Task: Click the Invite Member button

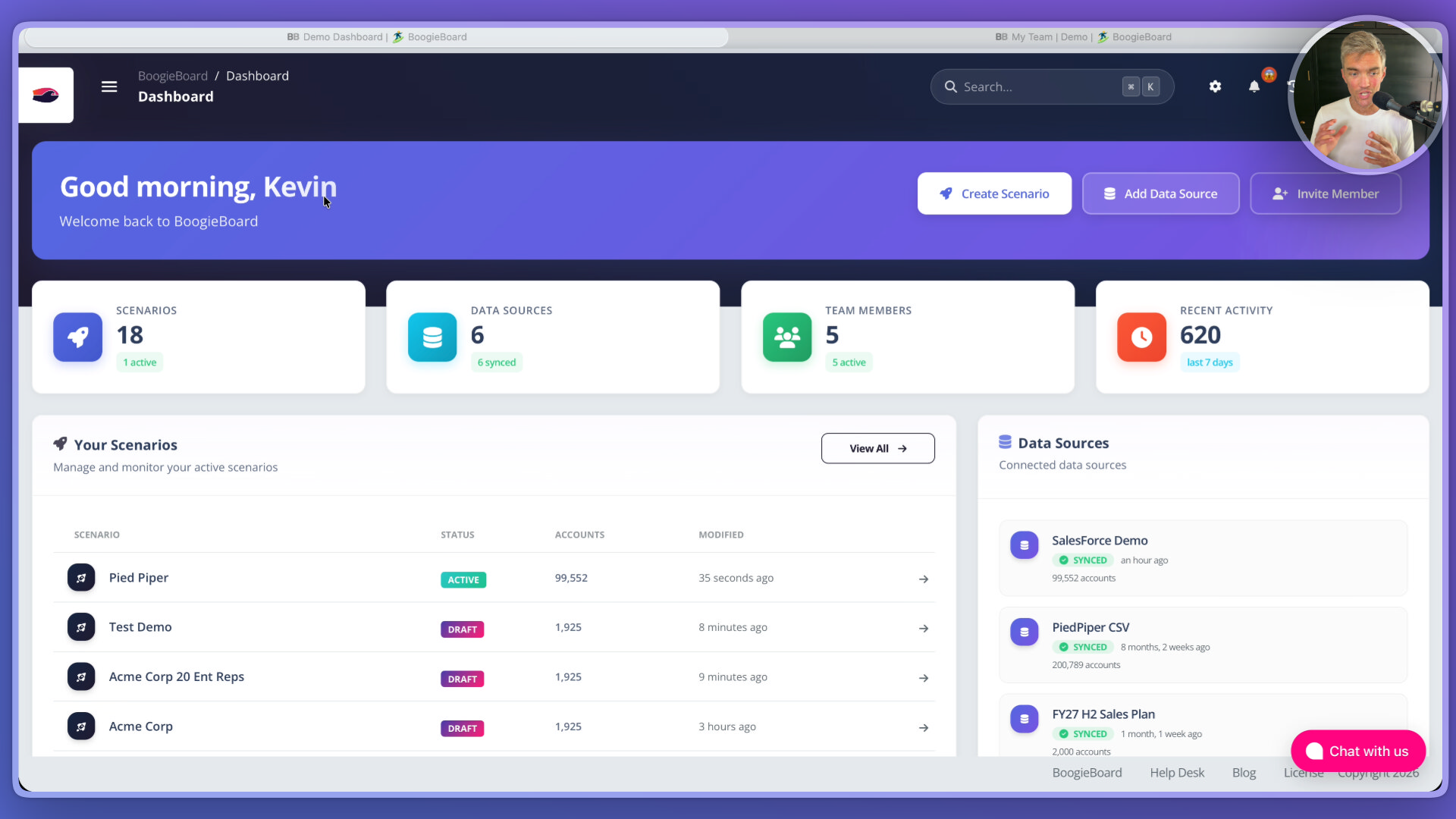Action: click(x=1325, y=193)
